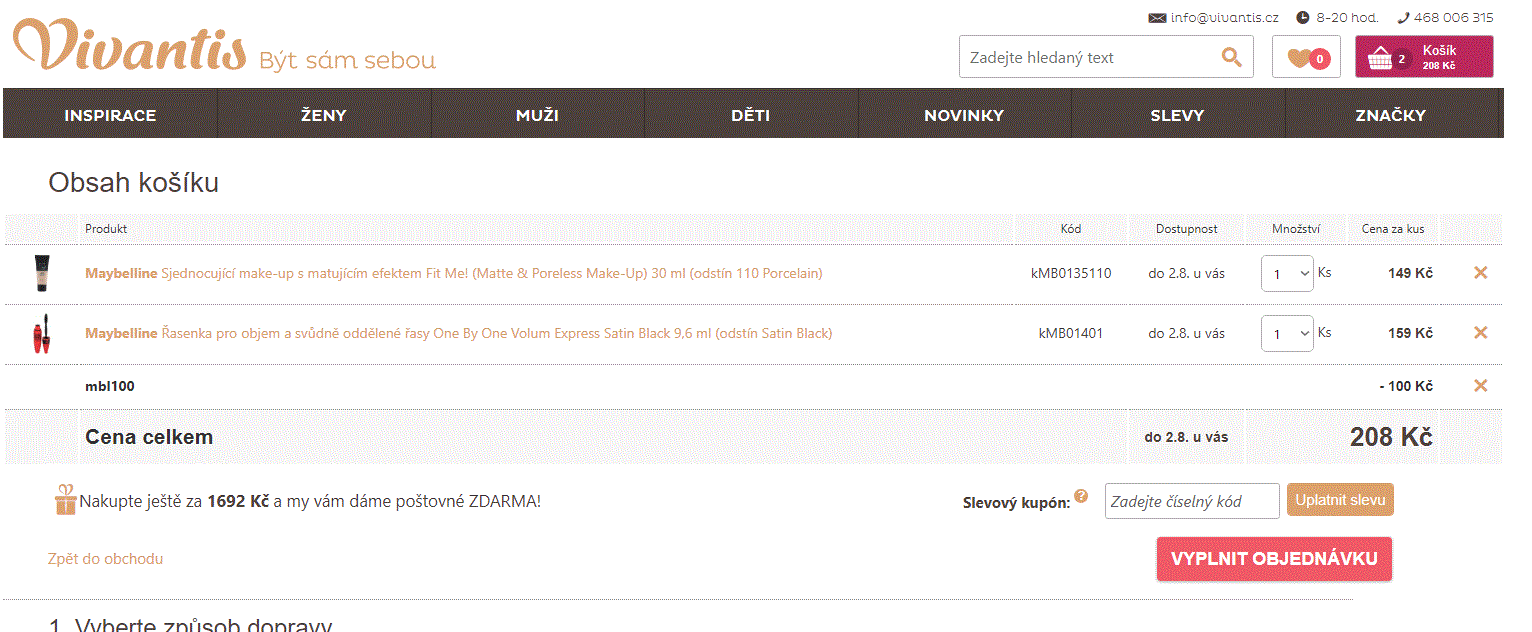Follow the Zpět do obchodu link
Screen dimensions: 1532x632
pyautogui.click(x=105, y=559)
